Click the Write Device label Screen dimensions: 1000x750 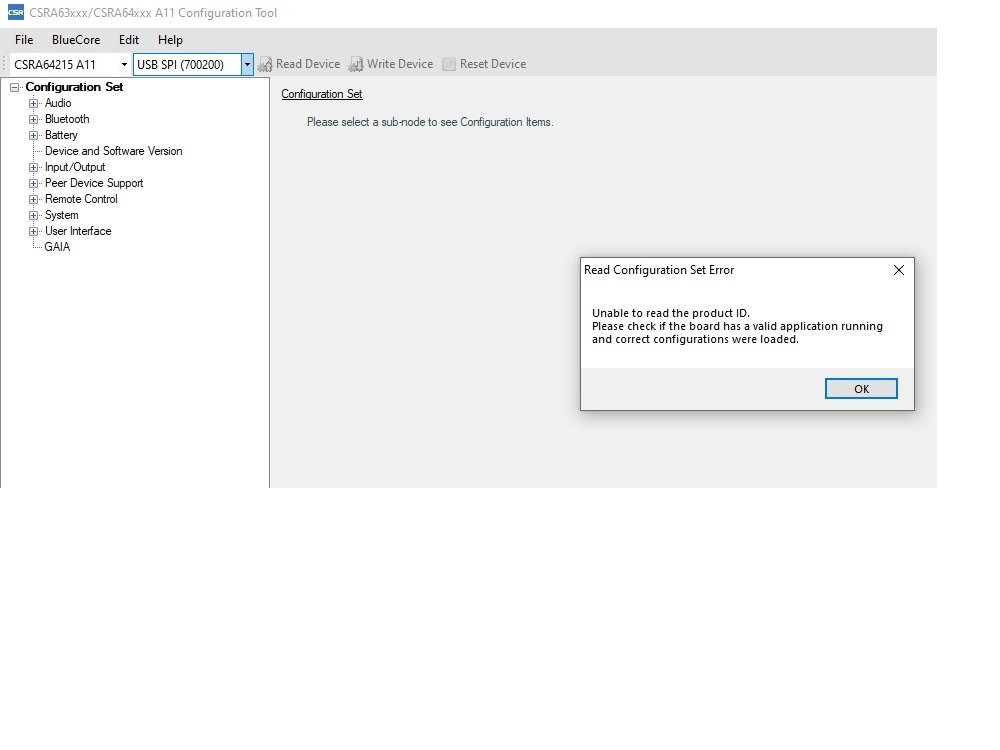400,64
